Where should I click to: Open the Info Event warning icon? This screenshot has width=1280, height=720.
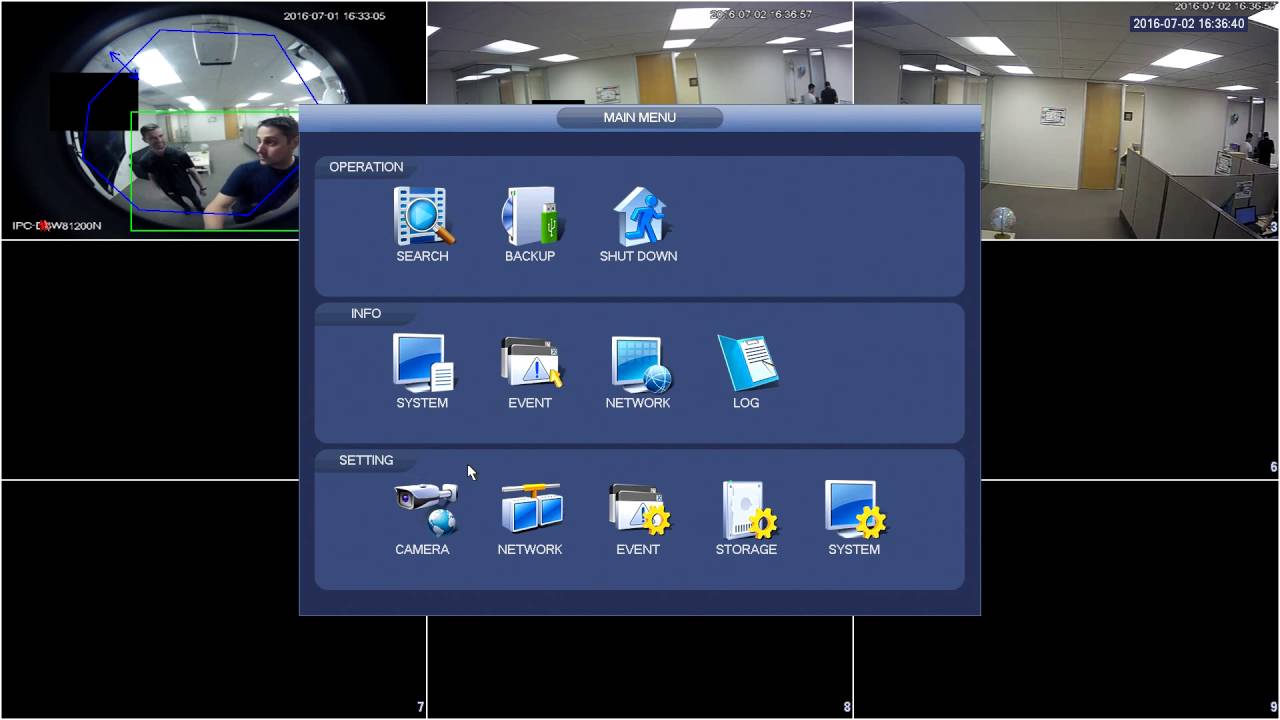click(x=531, y=363)
